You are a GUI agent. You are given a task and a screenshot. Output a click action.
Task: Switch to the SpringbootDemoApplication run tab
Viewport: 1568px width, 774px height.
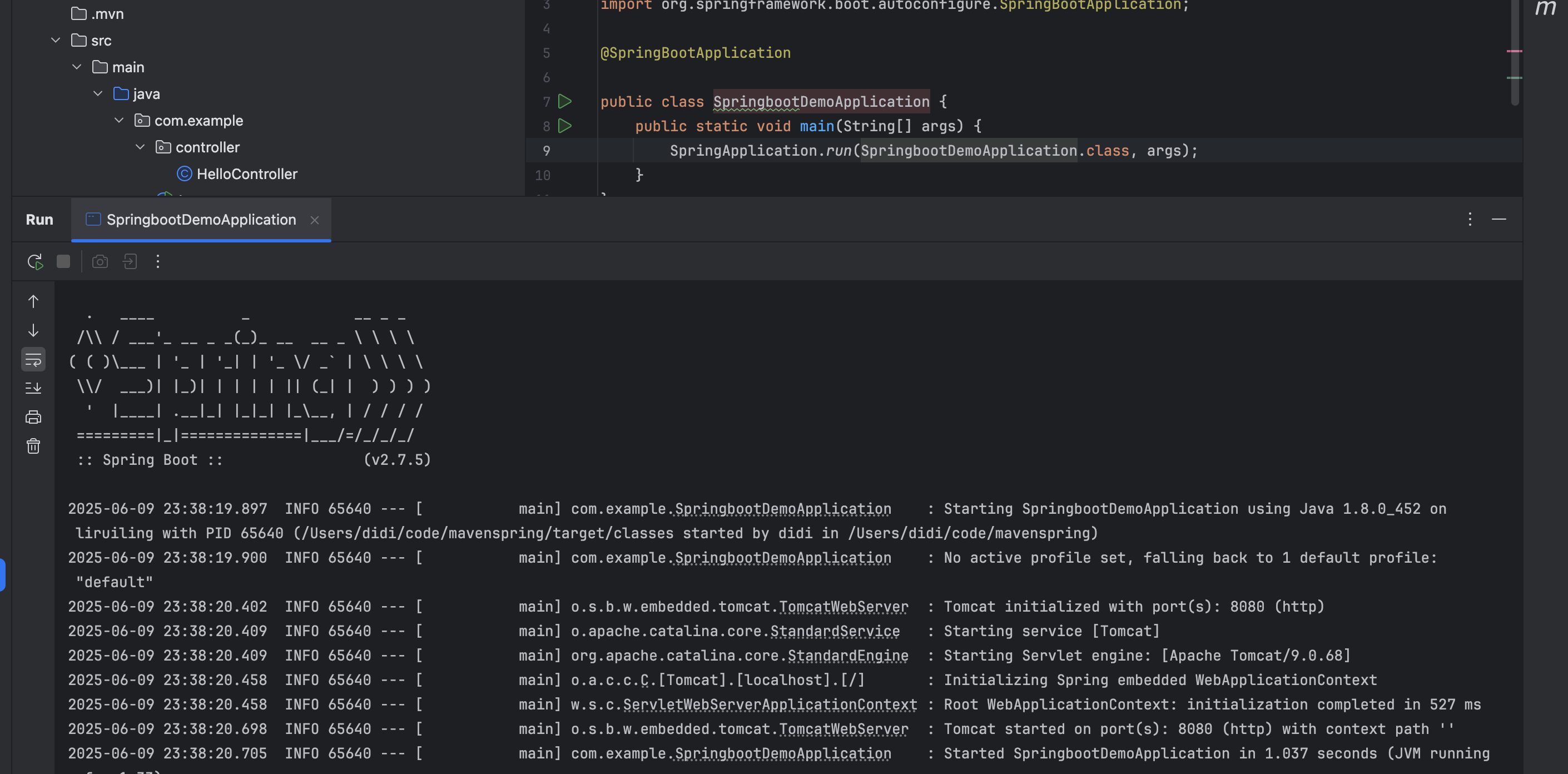(201, 220)
